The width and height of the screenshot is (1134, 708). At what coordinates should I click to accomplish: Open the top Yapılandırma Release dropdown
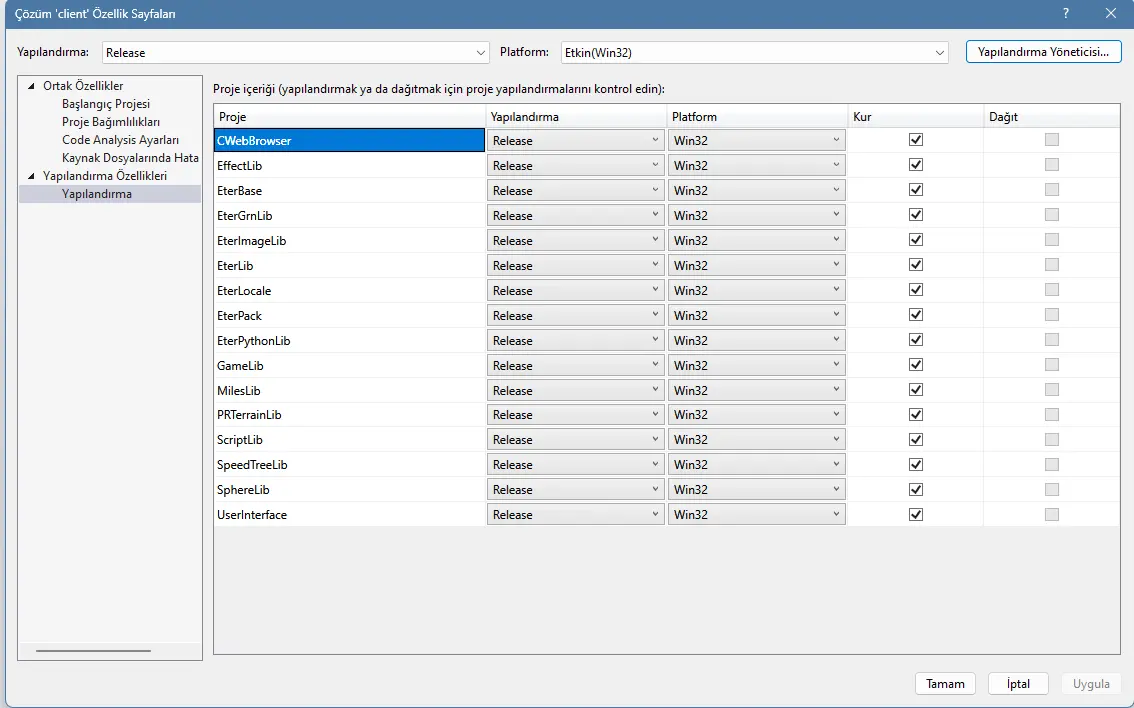point(296,53)
